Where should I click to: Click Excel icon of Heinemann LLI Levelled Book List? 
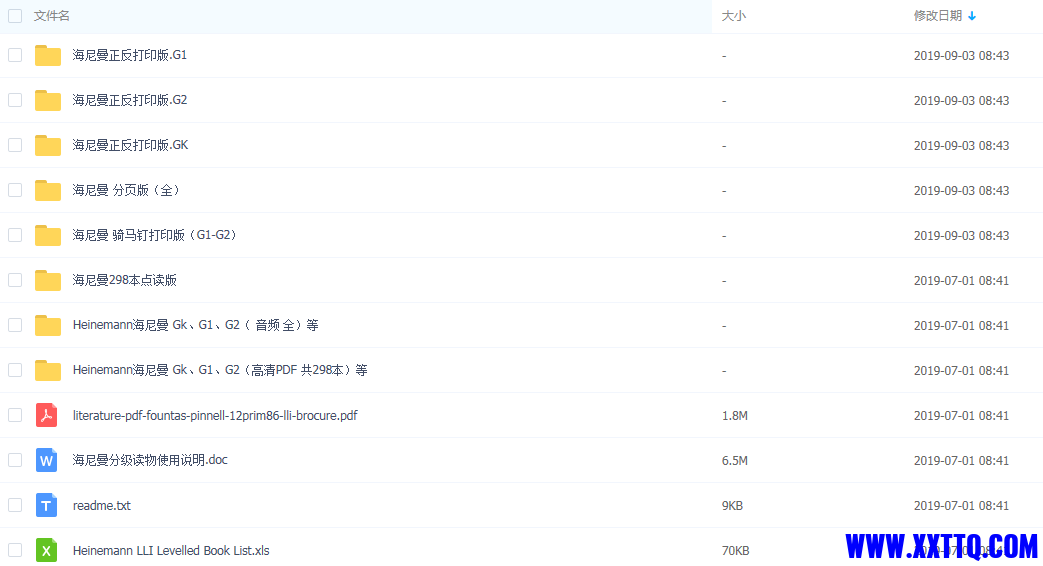47,550
